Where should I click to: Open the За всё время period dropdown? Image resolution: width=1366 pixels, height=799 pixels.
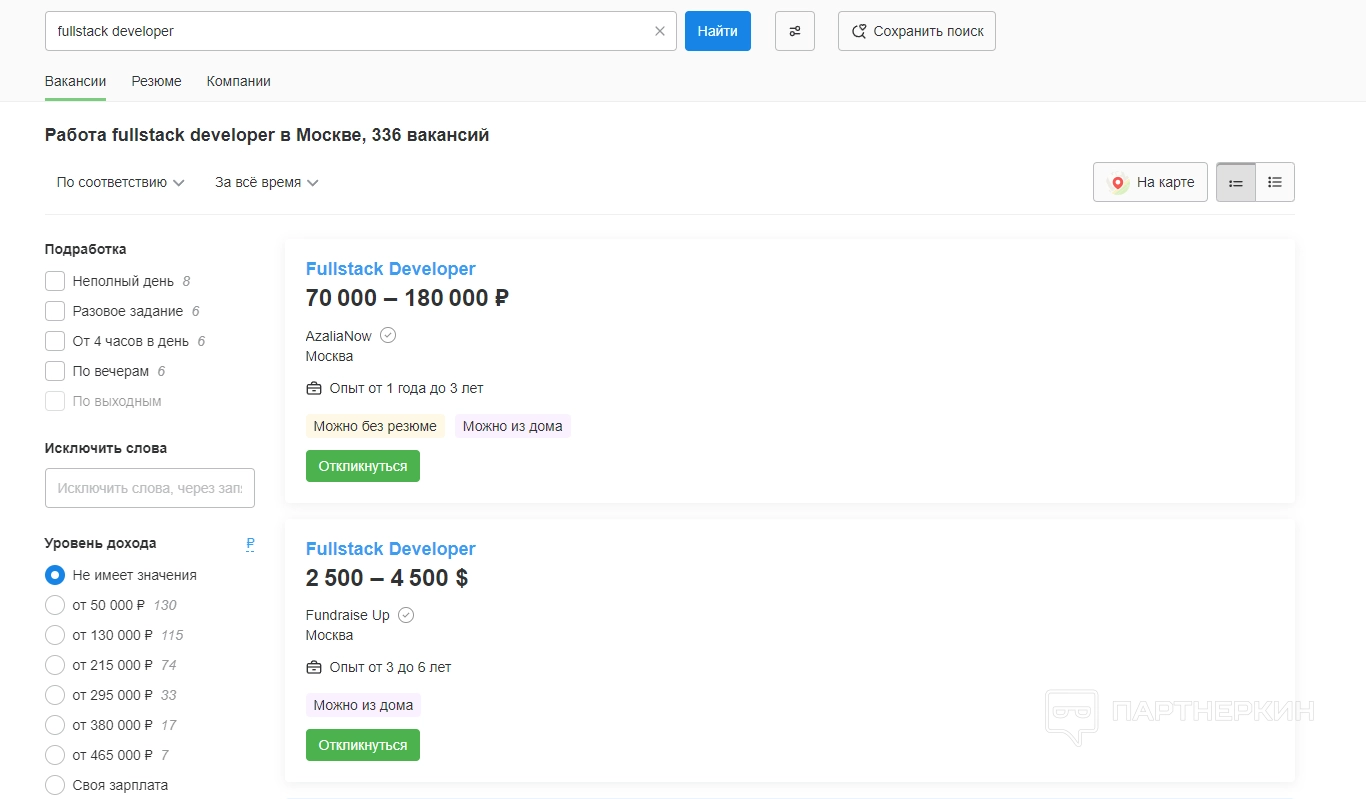[x=266, y=183]
